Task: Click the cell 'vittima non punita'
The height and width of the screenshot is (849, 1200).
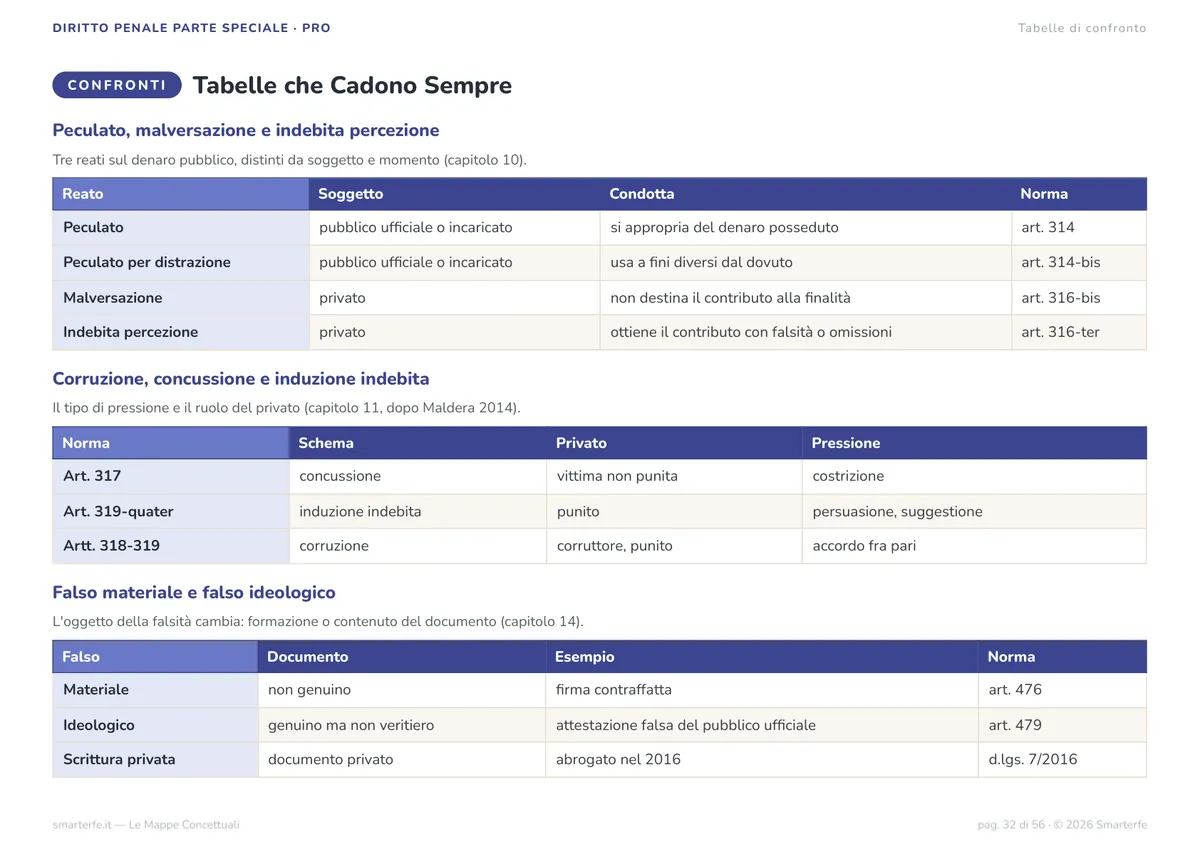Action: pyautogui.click(x=674, y=477)
